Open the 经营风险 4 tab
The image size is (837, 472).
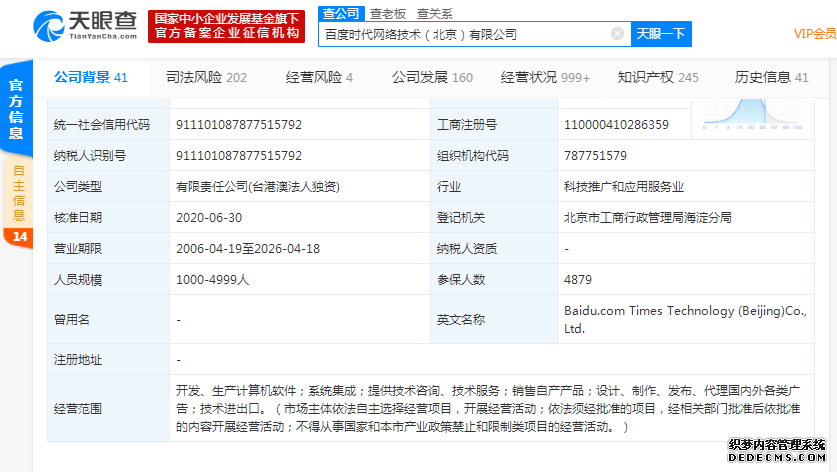point(319,77)
